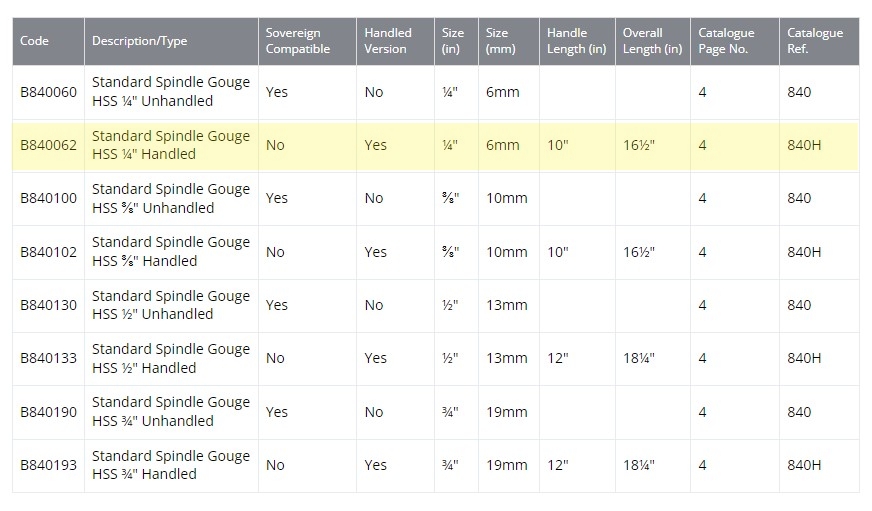Click the Catalogue Page No. header
872x511 pixels.
pos(726,41)
